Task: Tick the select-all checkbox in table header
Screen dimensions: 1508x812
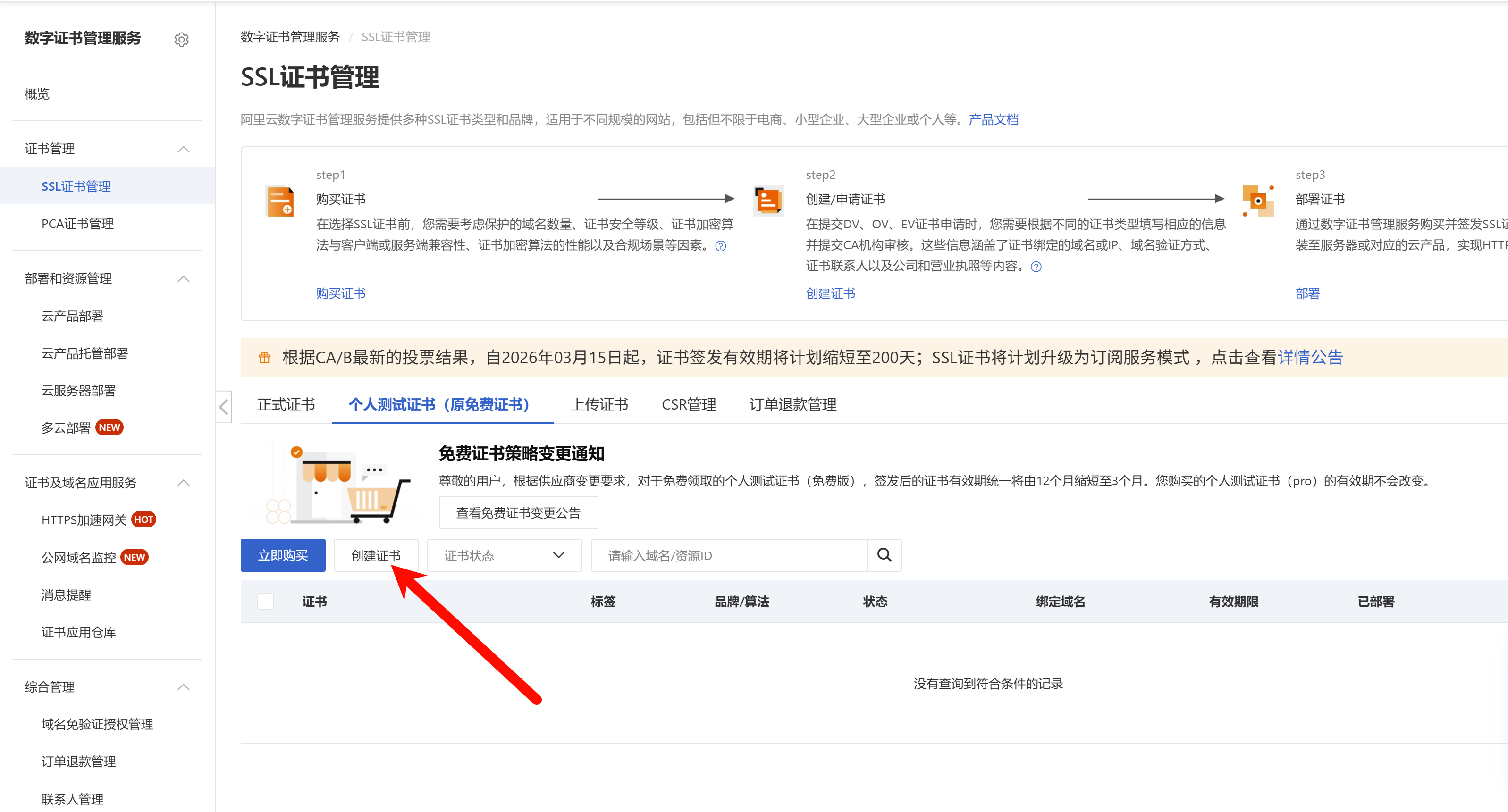Action: (x=265, y=602)
